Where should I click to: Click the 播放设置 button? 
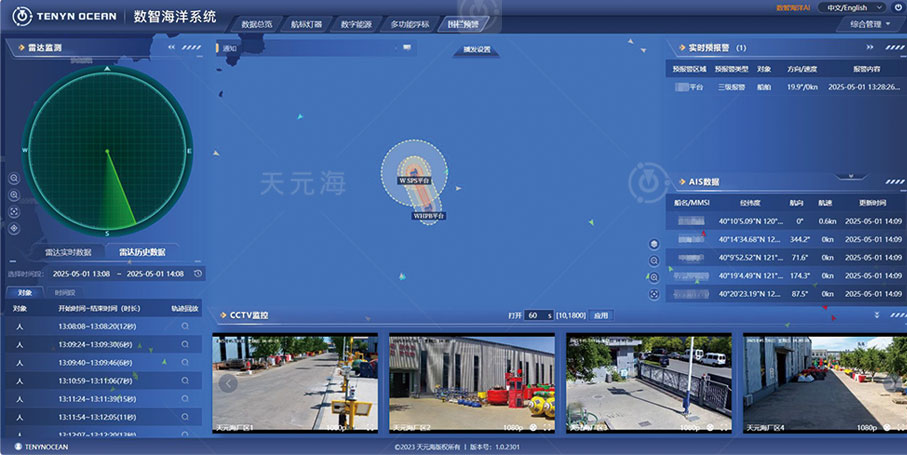pos(478,49)
